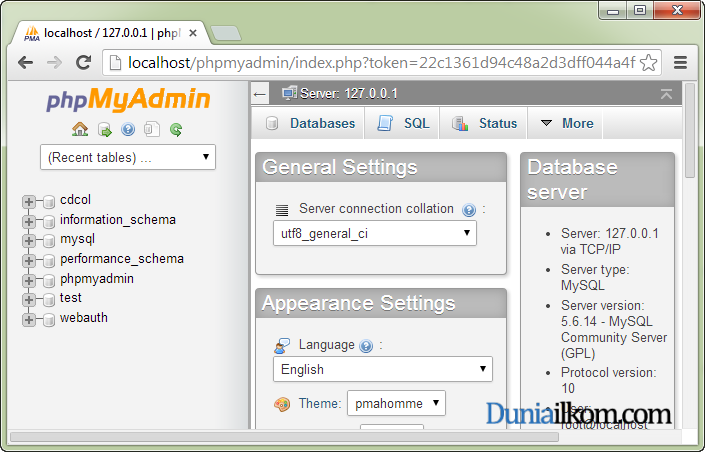Go back with browser back arrow

point(26,63)
